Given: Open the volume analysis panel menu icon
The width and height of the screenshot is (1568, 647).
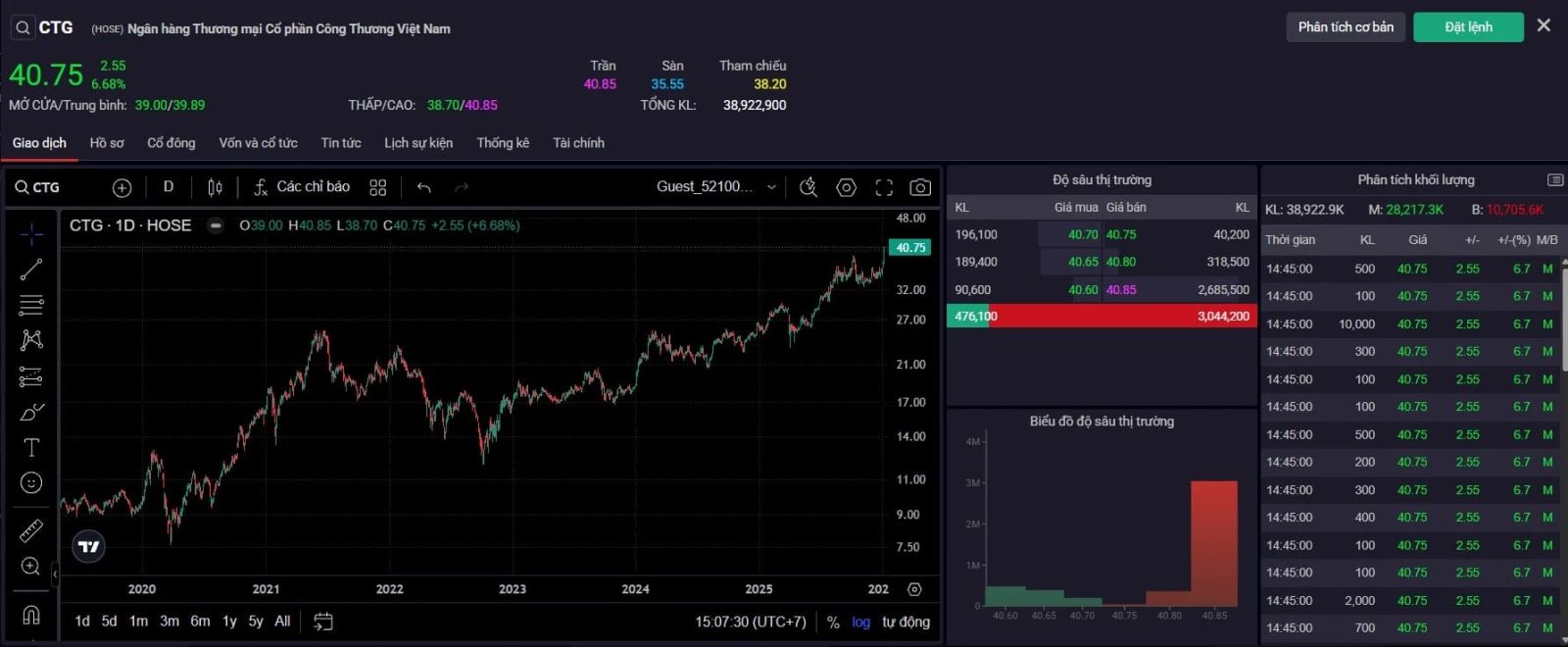Looking at the screenshot, I should [1555, 180].
